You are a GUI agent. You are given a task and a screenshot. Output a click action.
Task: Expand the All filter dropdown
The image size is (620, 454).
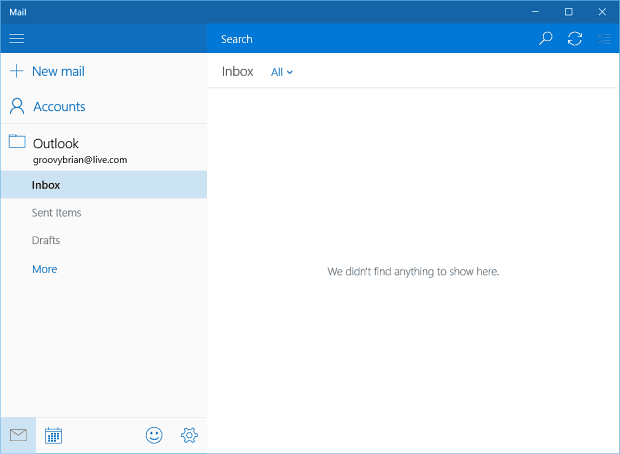[282, 72]
